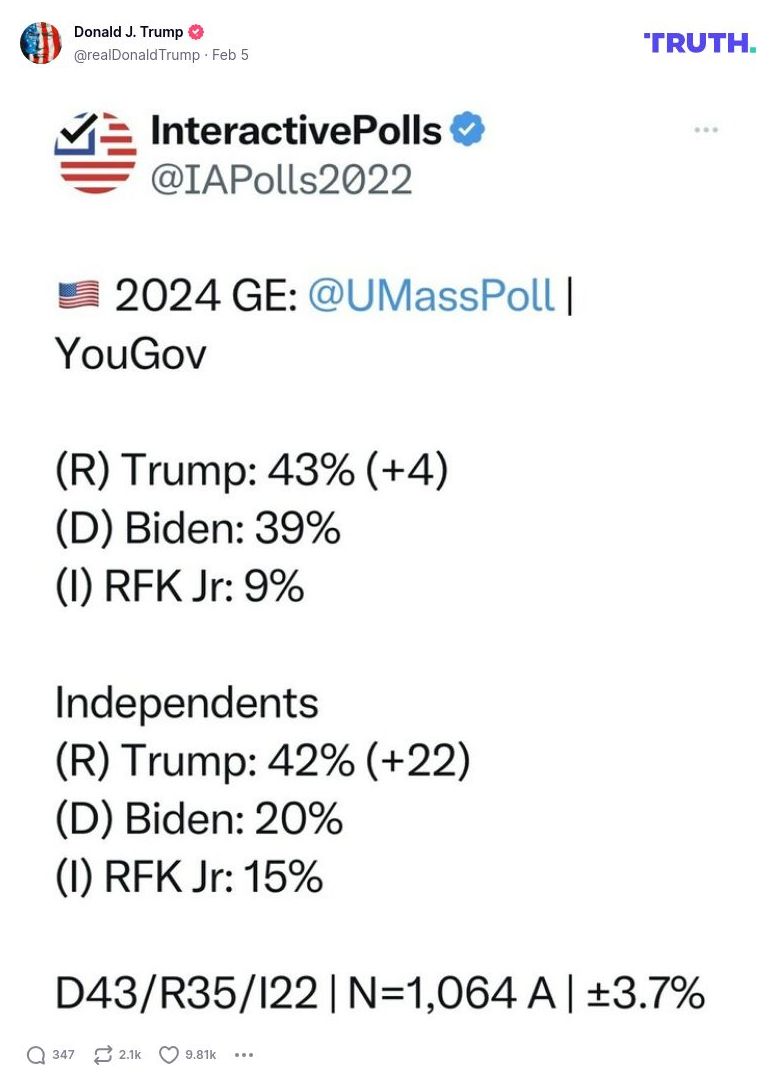777x1085 pixels.
Task: Click Donald J. Trump's profile avatar
Action: click(x=41, y=43)
